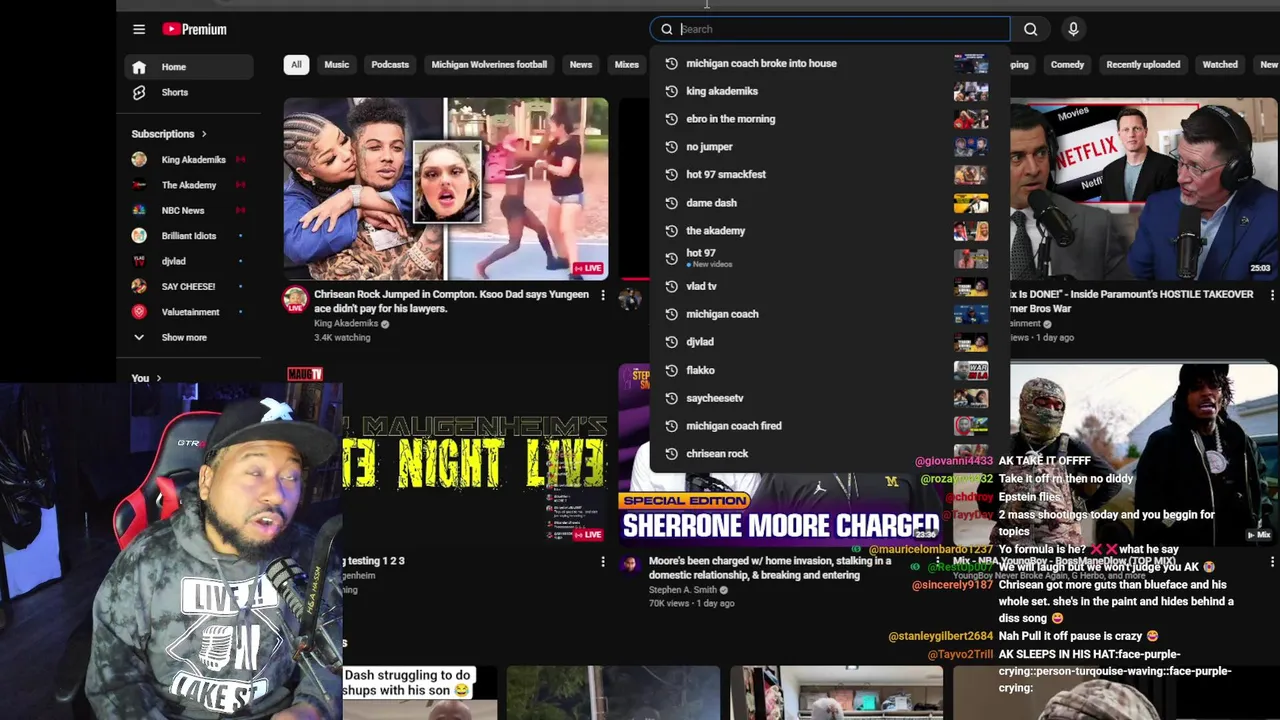This screenshot has width=1280, height=720.
Task: Open SAY CHEESE! subscription channel
Action: click(x=189, y=286)
